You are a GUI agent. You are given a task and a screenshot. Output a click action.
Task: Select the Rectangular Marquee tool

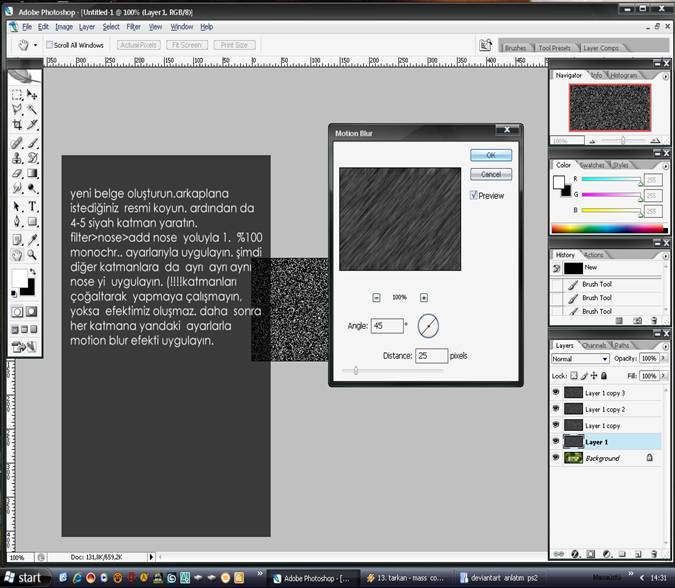(17, 94)
